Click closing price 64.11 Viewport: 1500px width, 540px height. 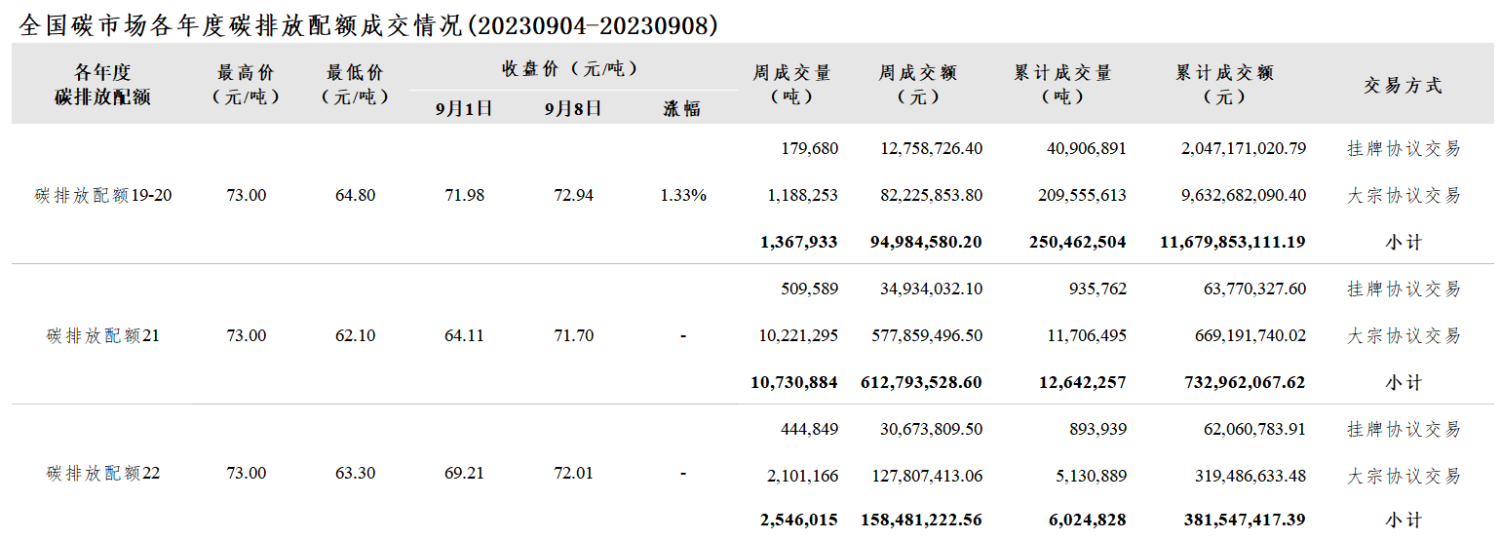464,336
